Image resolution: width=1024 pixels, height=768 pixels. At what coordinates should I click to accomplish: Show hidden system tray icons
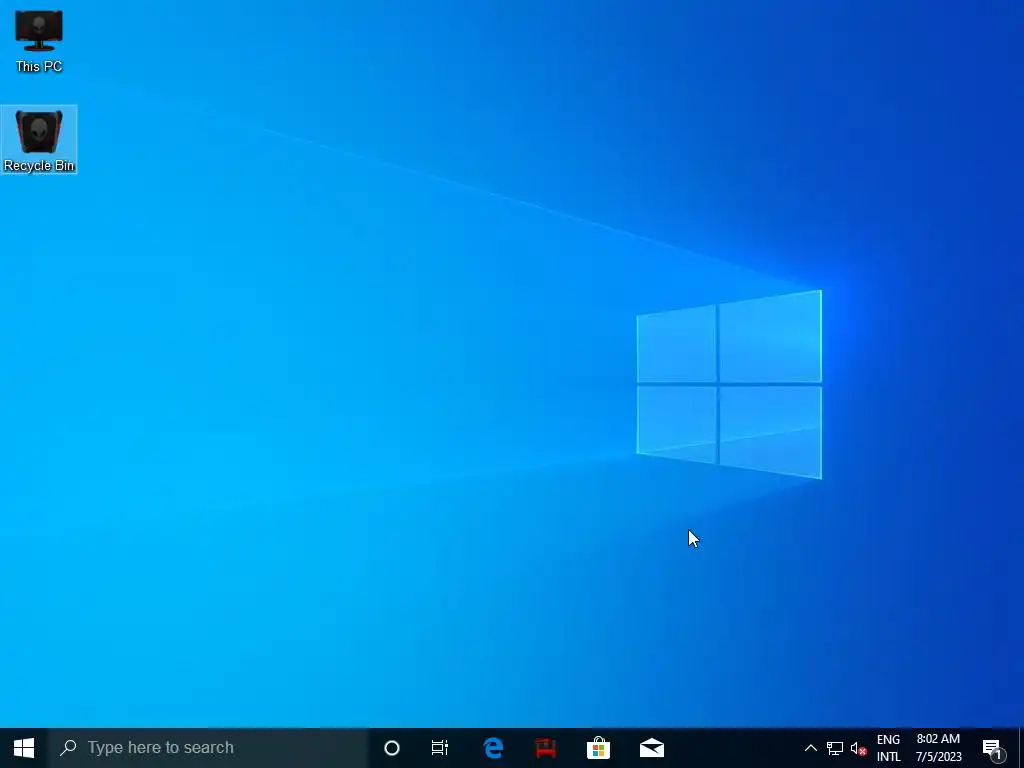pos(810,748)
